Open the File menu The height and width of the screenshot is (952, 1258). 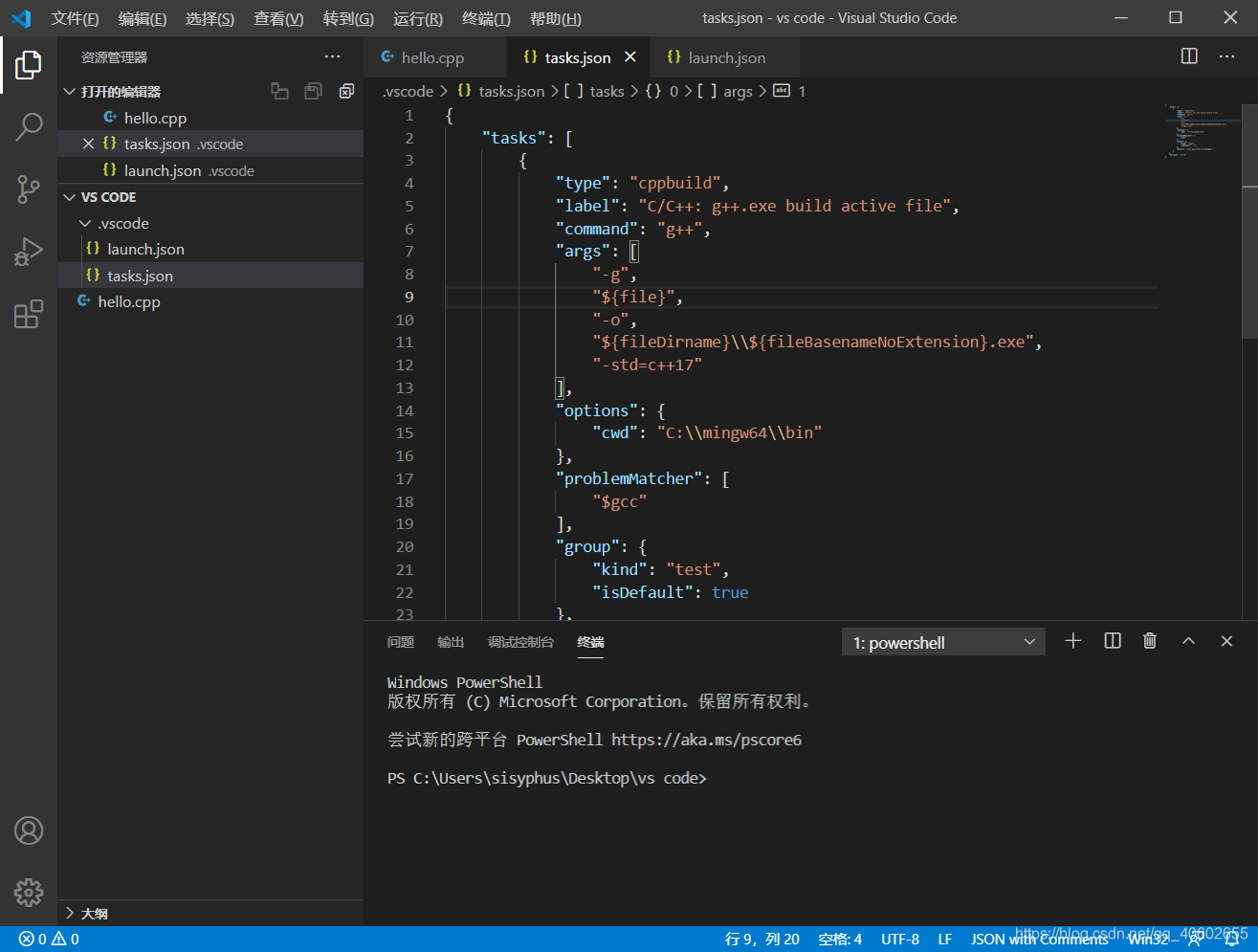coord(75,18)
